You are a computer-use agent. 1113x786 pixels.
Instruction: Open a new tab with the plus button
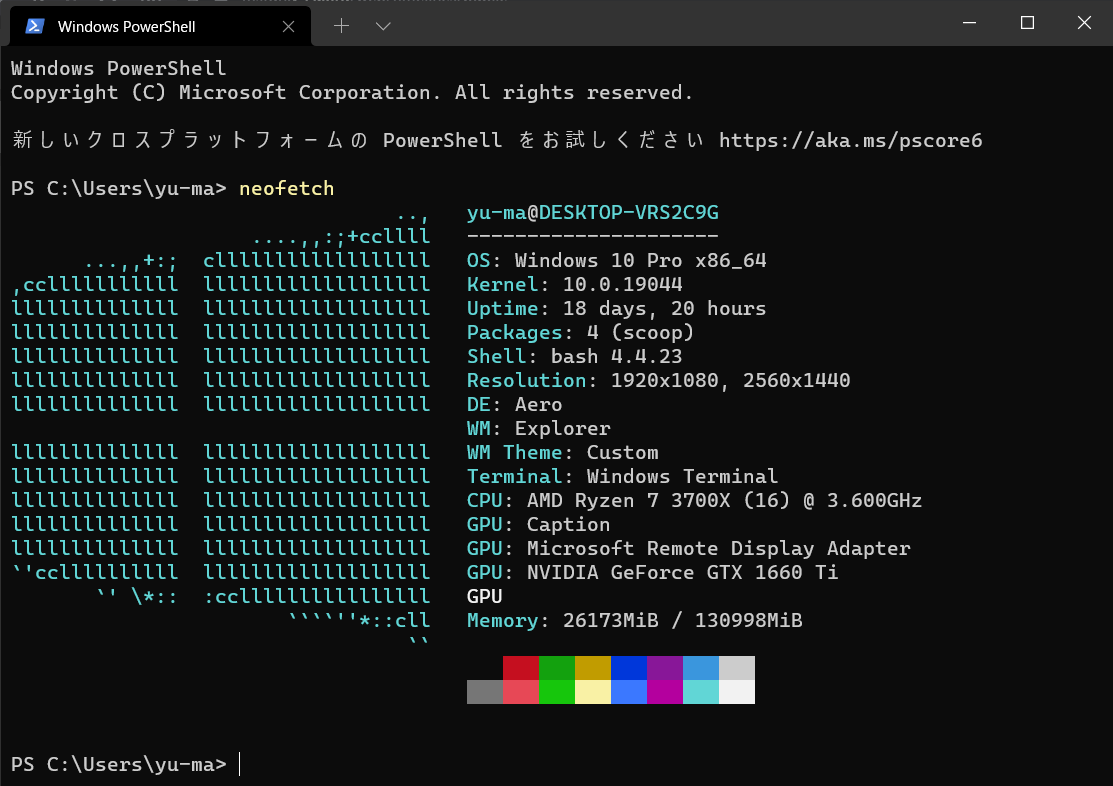click(x=341, y=26)
